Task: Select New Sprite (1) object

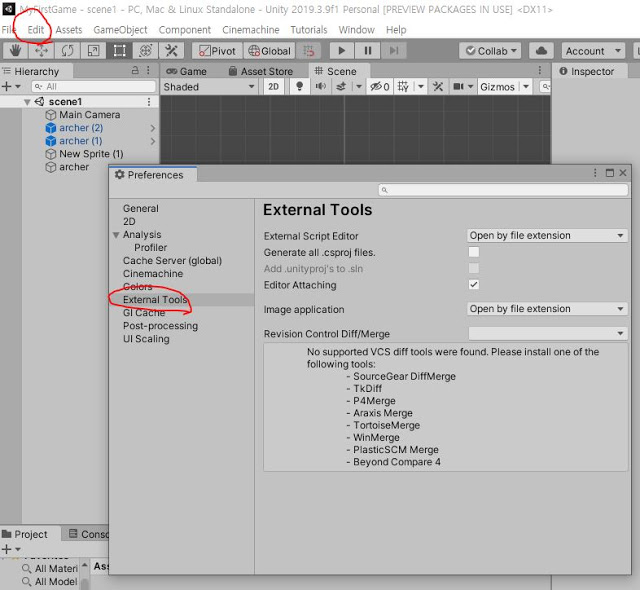Action: point(91,154)
